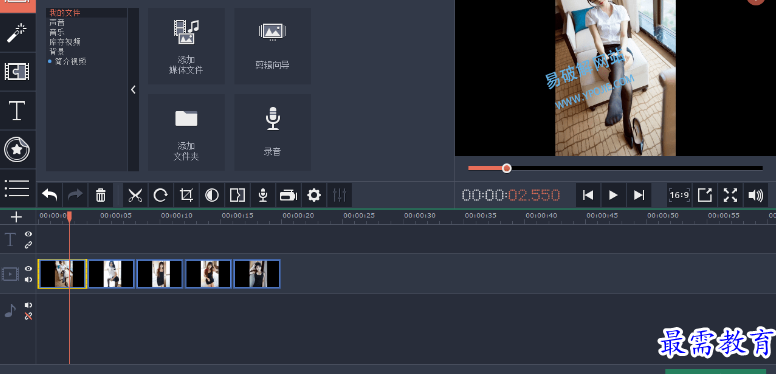Select 简介视频 in the category list
Image resolution: width=782 pixels, height=374 pixels.
(x=70, y=61)
